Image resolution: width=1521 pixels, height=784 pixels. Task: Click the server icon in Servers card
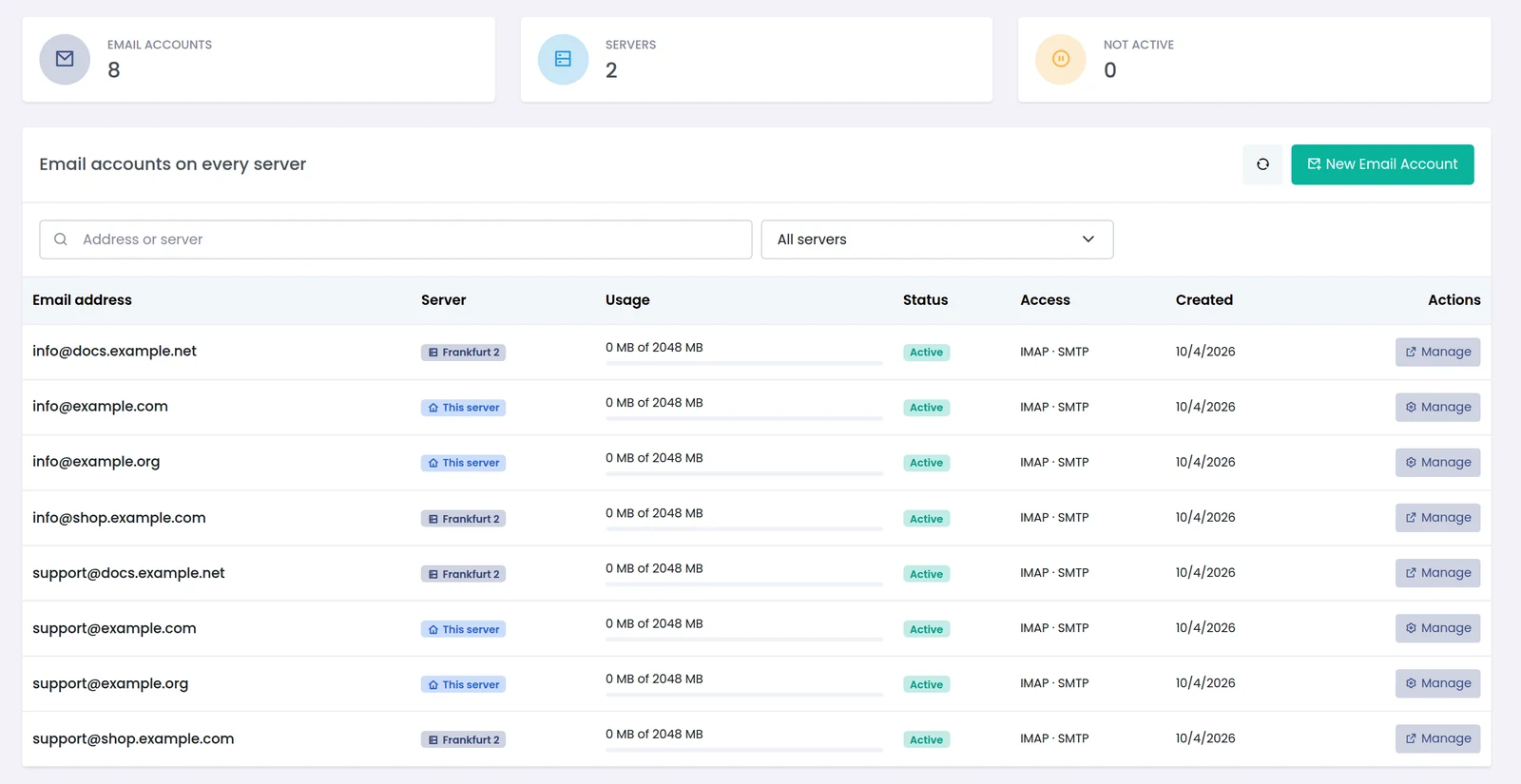click(563, 59)
